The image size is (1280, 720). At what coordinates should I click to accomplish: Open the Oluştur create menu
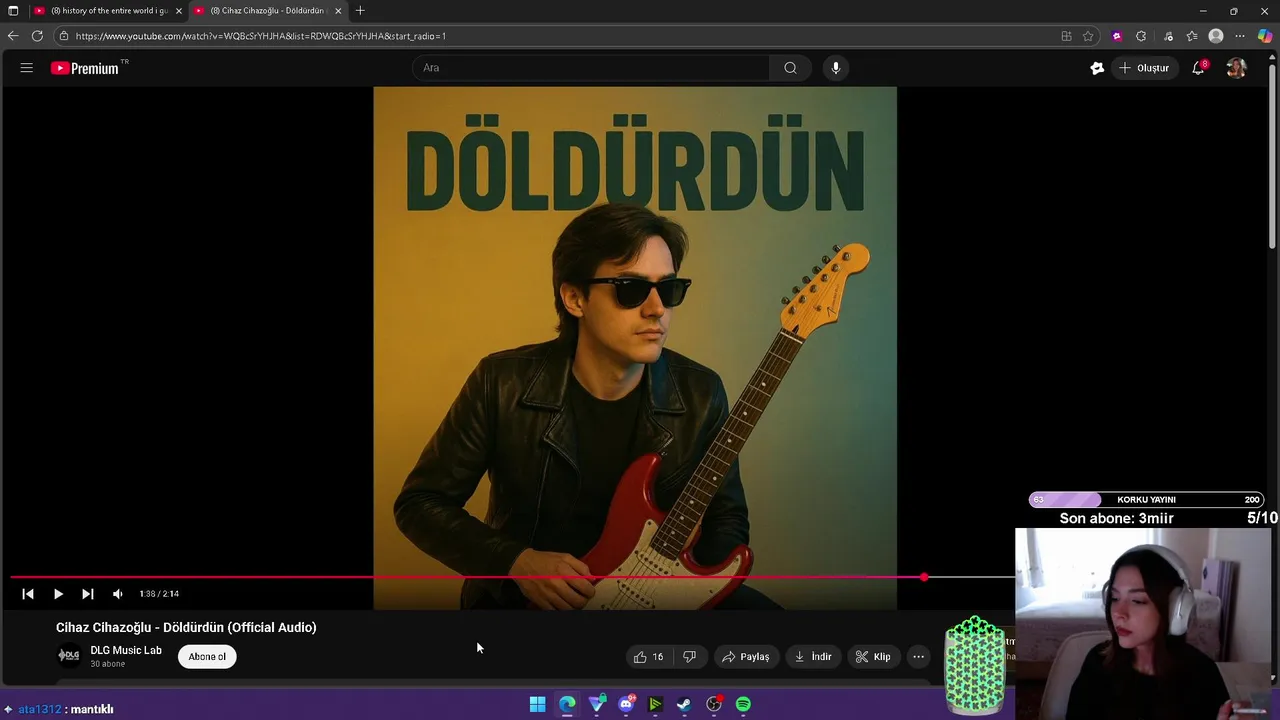coord(1144,68)
